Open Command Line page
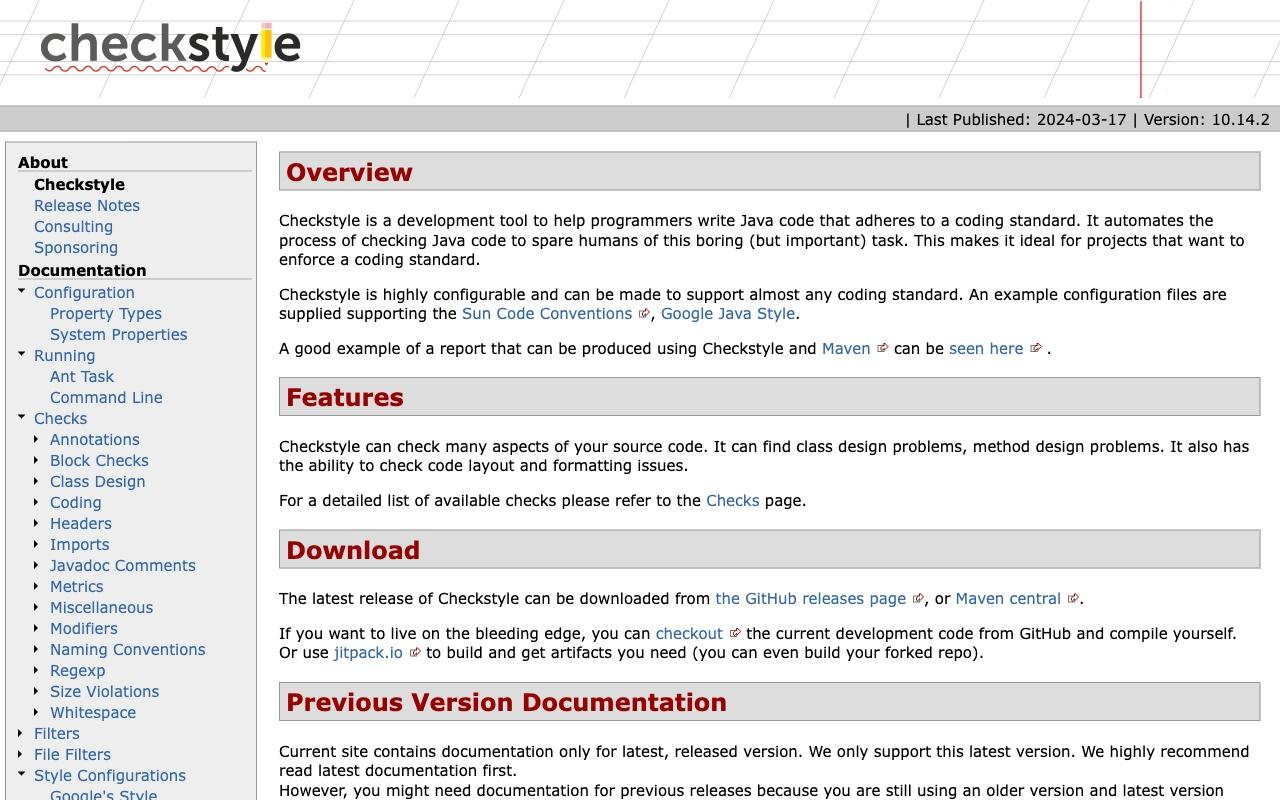The height and width of the screenshot is (800, 1280). (106, 398)
